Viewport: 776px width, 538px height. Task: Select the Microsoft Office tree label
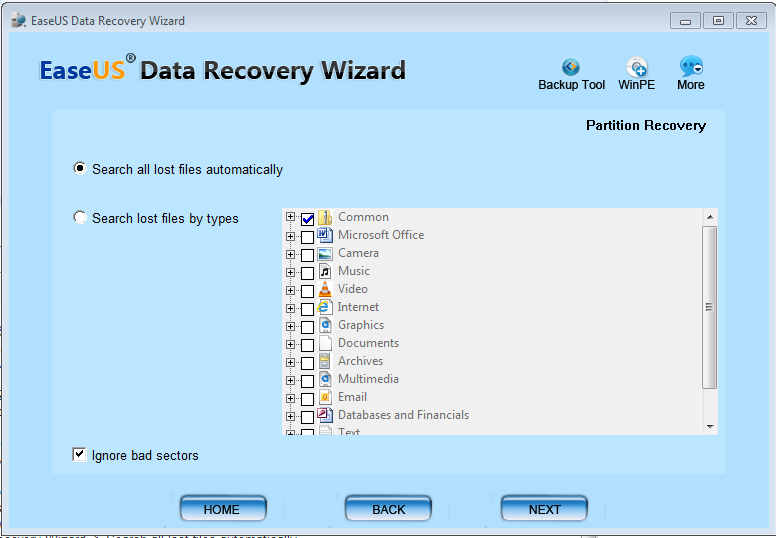coord(381,235)
